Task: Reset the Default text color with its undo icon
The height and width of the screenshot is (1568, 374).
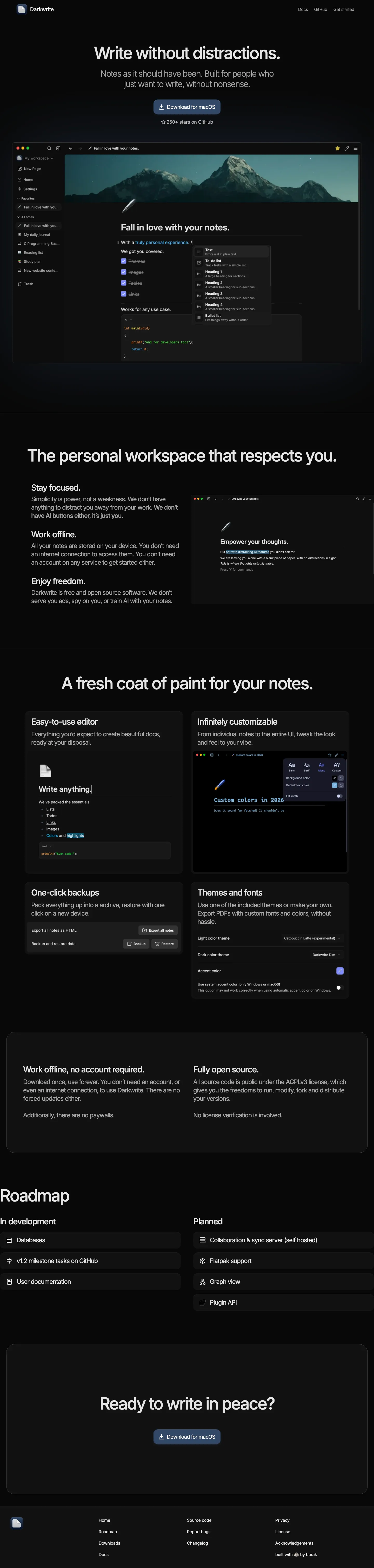Action: (x=341, y=785)
